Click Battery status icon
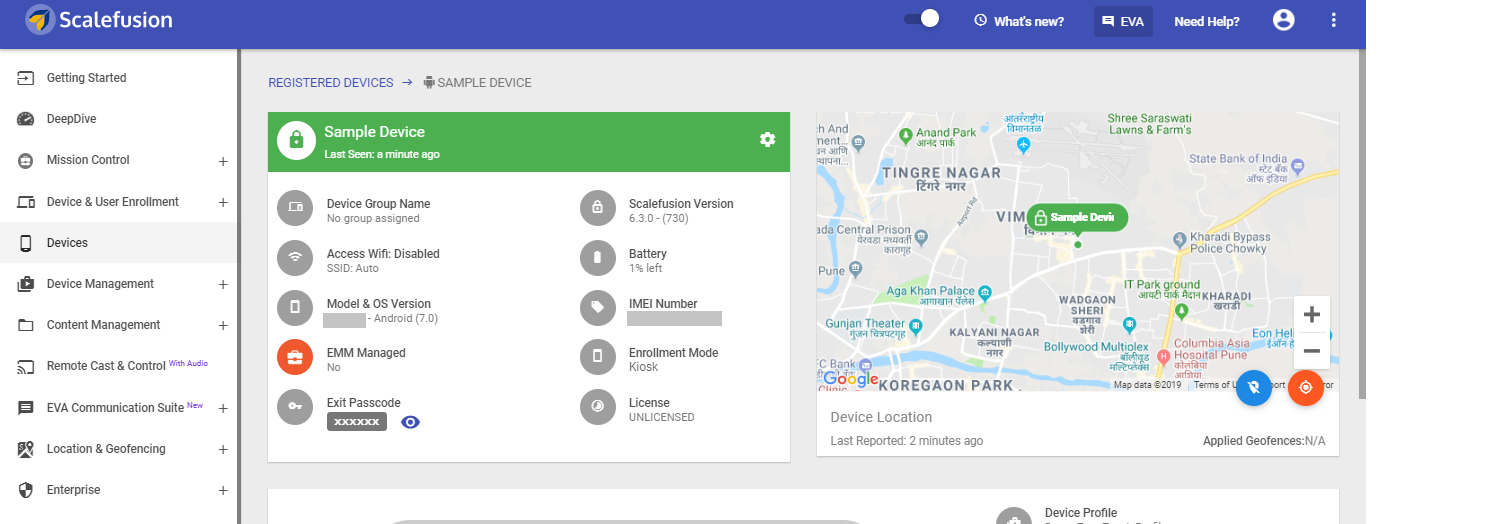The width and height of the screenshot is (1506, 524). 597,257
